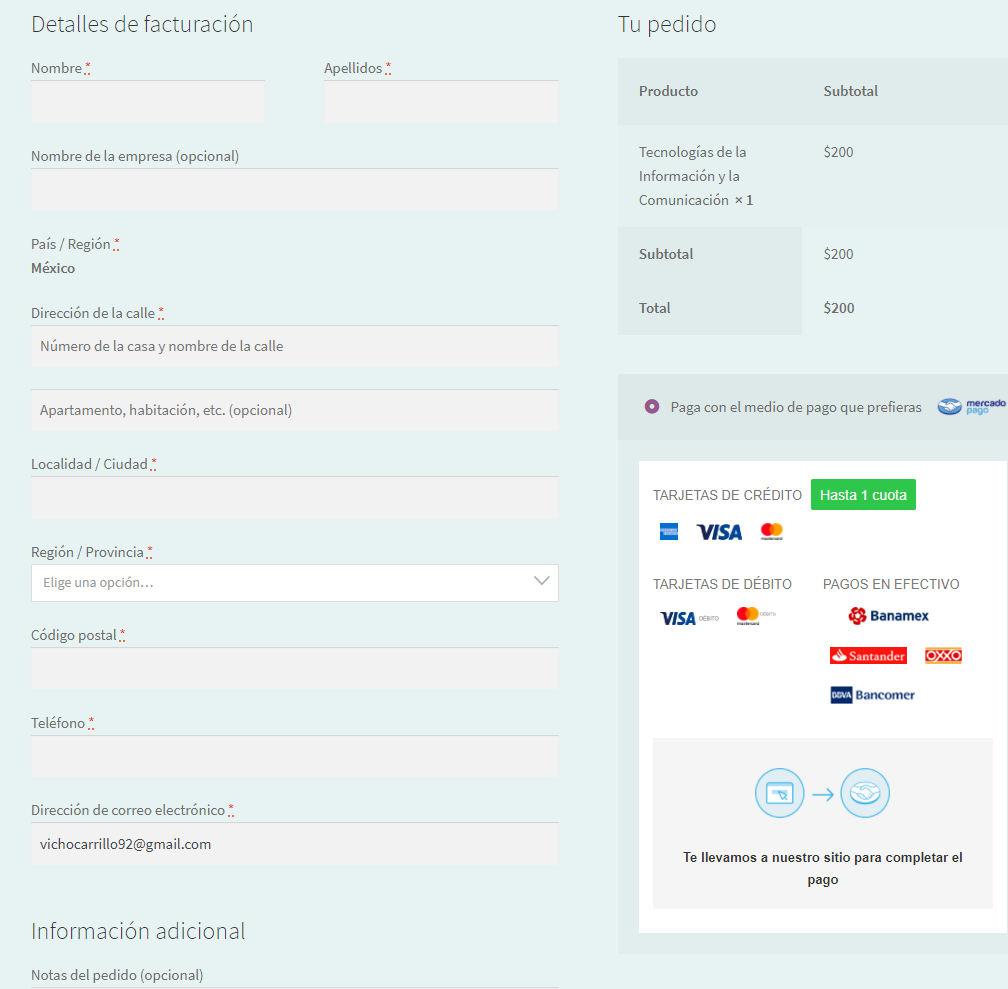Click the Teléfono input field
Screen dimensions: 1008x989
294,757
